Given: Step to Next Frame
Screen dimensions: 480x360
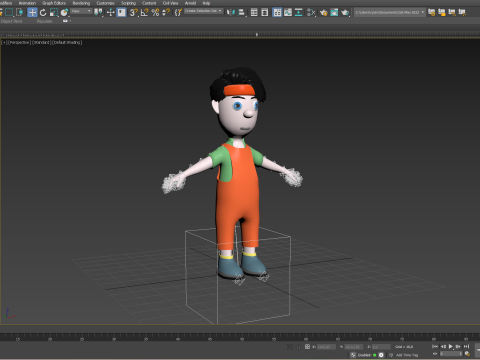Looking at the screenshot, I should pos(458,346).
